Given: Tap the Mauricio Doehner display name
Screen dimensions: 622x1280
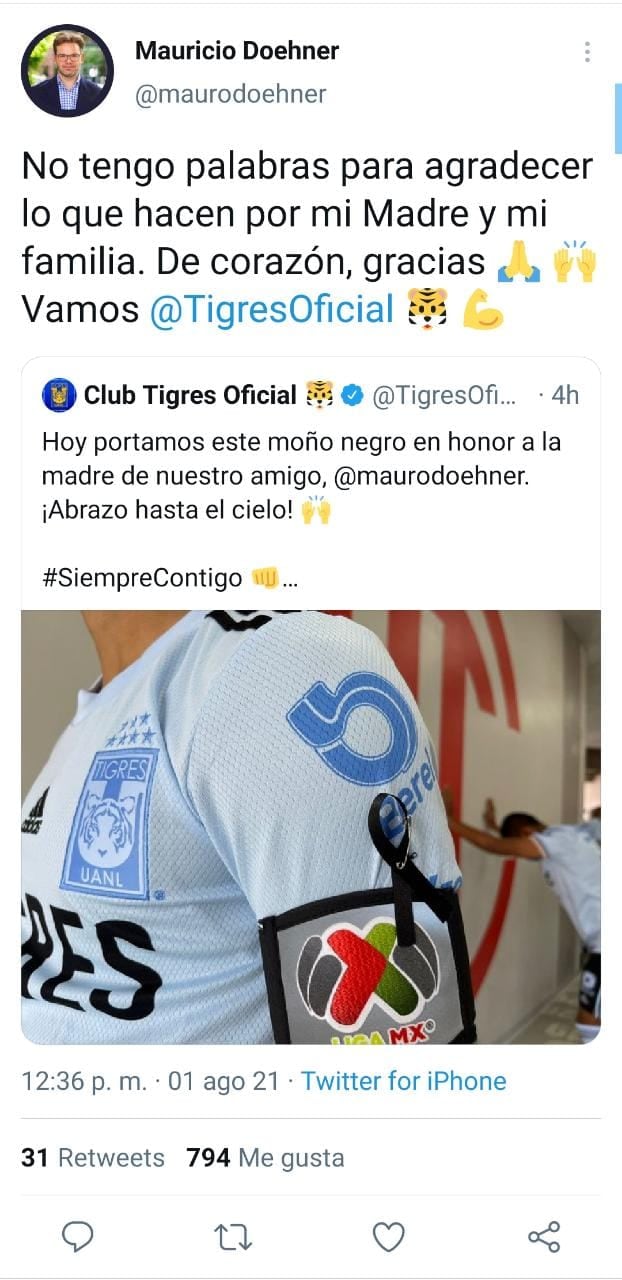Looking at the screenshot, I should [x=236, y=50].
